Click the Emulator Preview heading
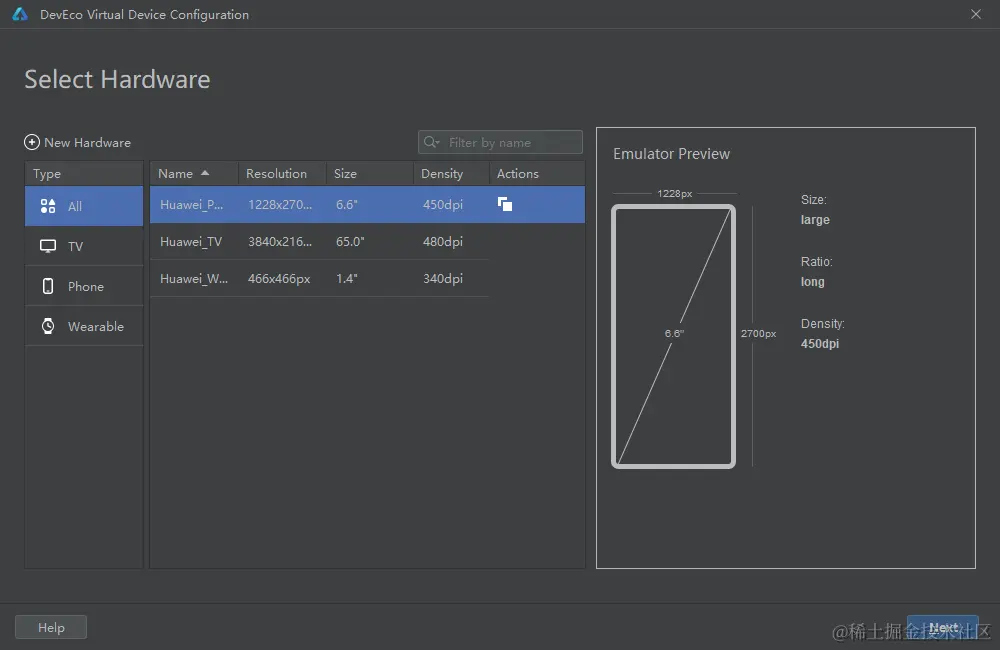This screenshot has height=650, width=1000. [672, 154]
